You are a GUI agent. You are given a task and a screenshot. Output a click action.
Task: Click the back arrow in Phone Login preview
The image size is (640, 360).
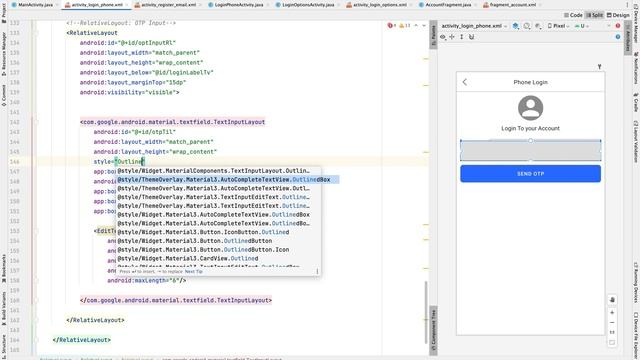(x=465, y=82)
